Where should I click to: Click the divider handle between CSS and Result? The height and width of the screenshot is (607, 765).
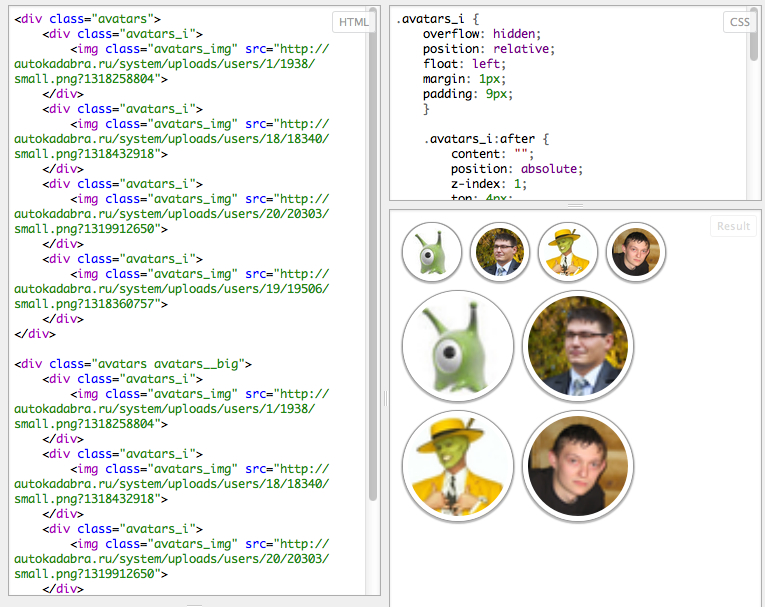click(575, 205)
